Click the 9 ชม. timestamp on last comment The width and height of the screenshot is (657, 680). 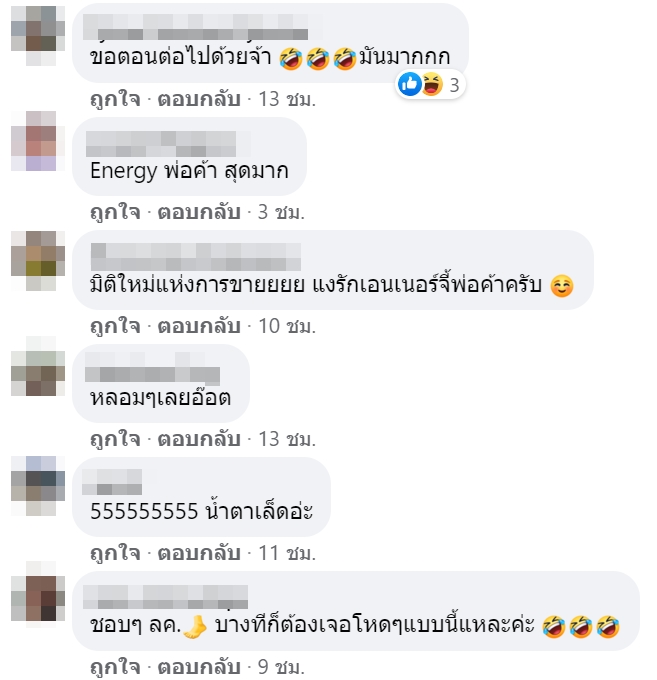281,667
